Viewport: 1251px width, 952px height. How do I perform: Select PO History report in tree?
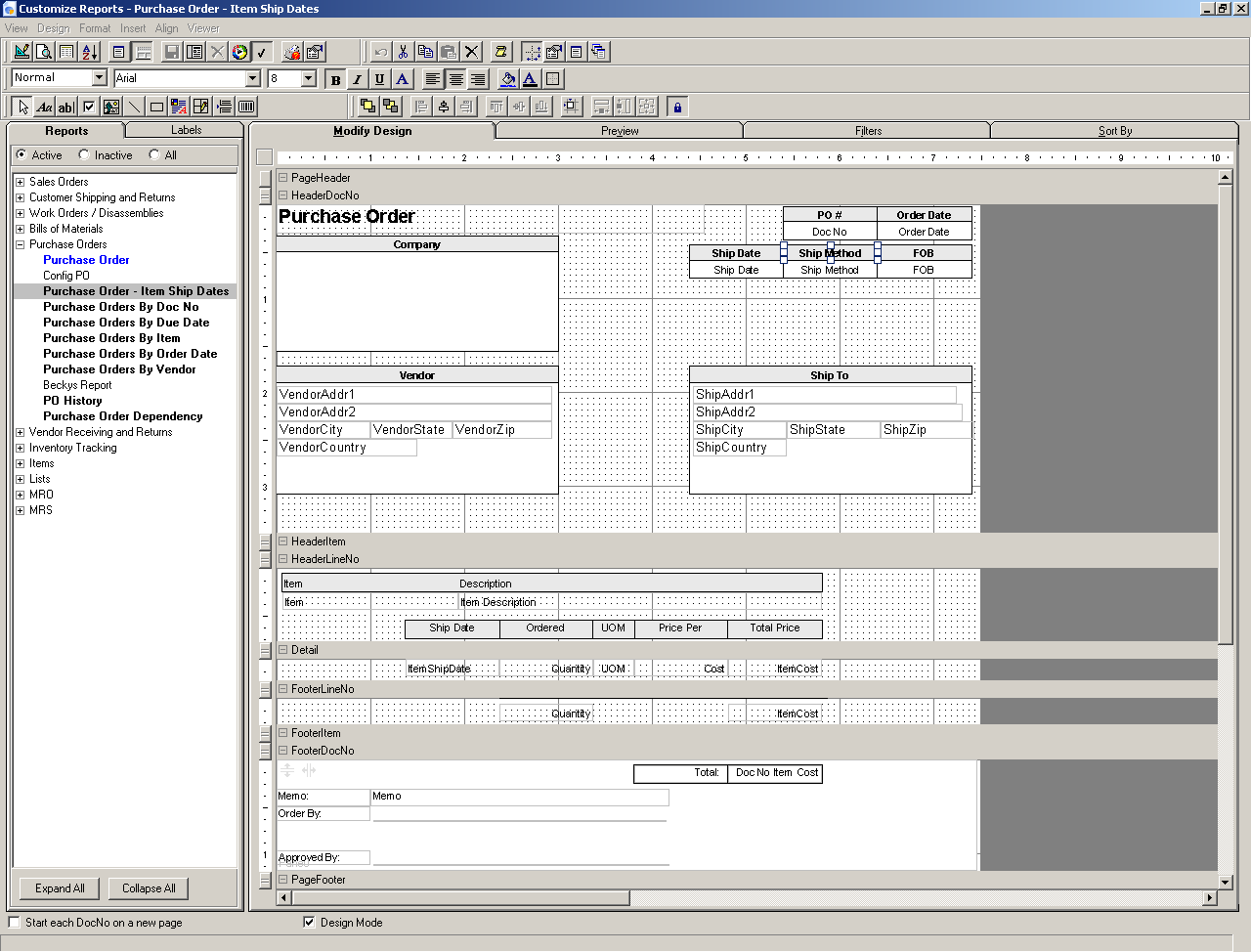tap(72, 401)
